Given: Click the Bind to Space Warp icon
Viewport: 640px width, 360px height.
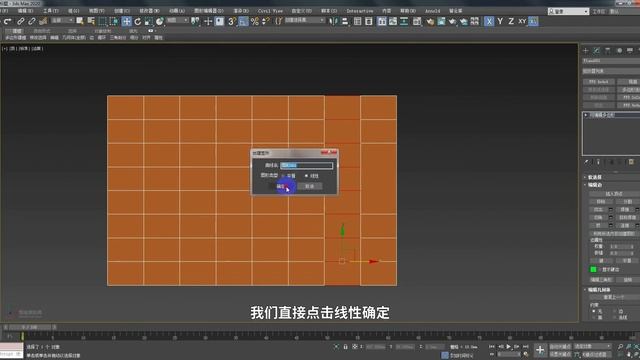Looking at the screenshot, I should (43, 21).
